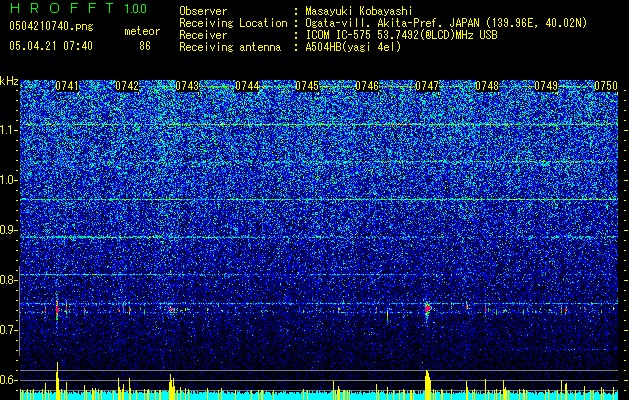The width and height of the screenshot is (629, 400).
Task: Click the meteor count value 86
Action: (145, 46)
